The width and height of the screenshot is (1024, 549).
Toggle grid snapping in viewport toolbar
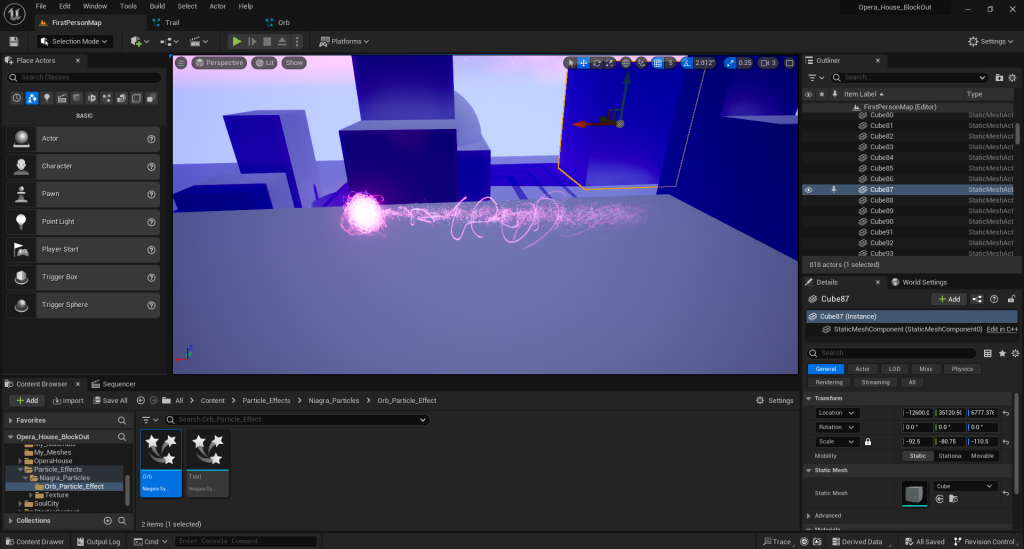657,63
